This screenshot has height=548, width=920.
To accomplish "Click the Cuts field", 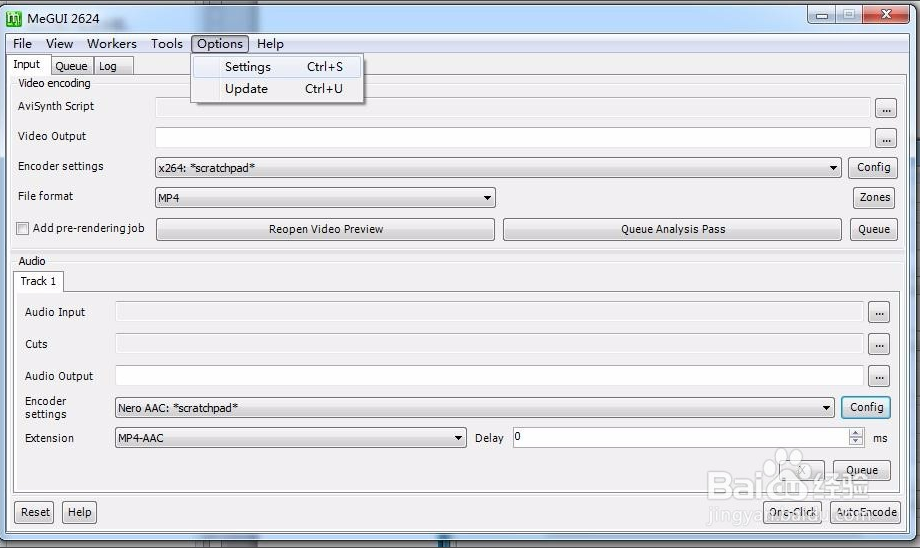I will tap(489, 343).
